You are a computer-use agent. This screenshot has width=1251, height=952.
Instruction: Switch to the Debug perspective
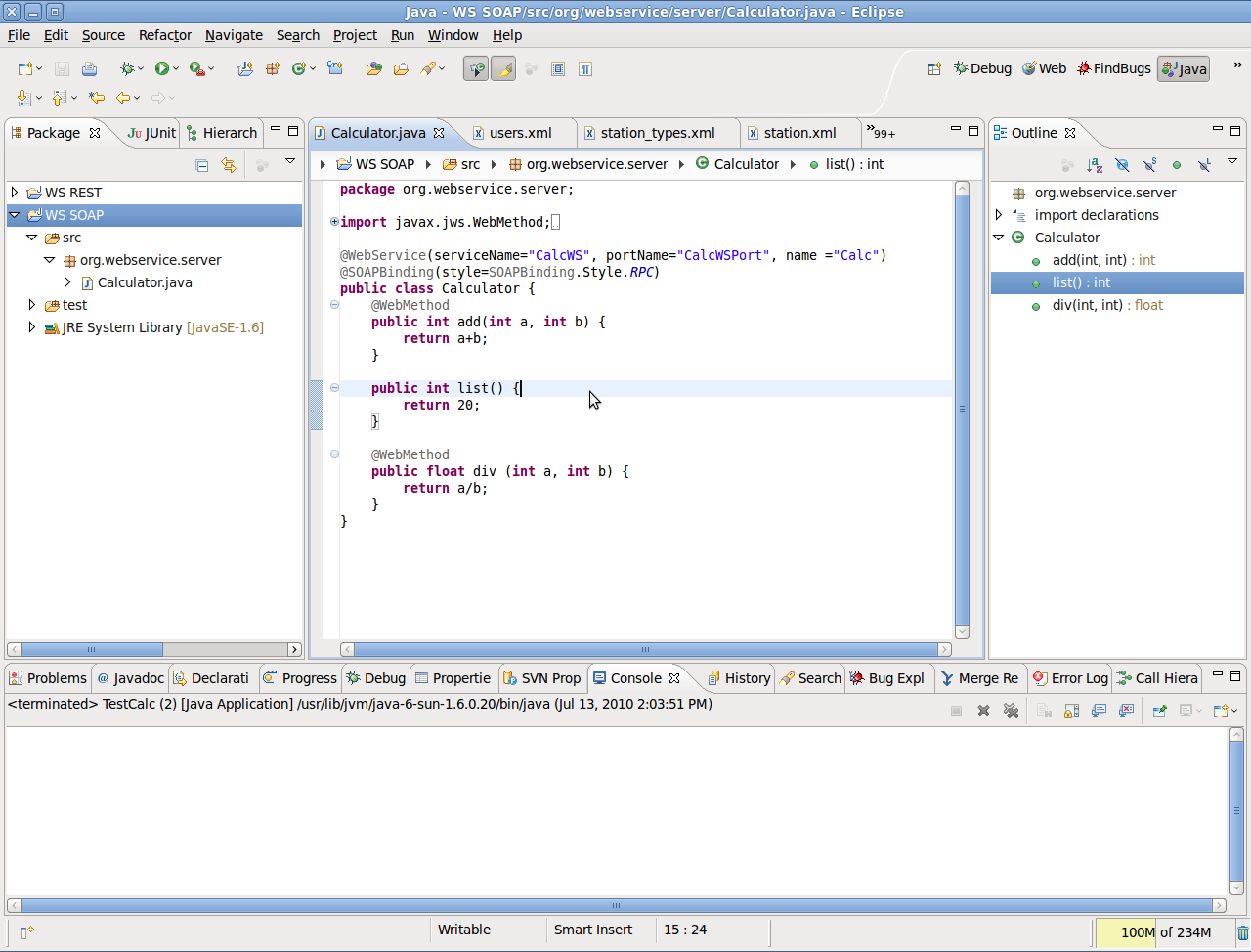tap(982, 68)
